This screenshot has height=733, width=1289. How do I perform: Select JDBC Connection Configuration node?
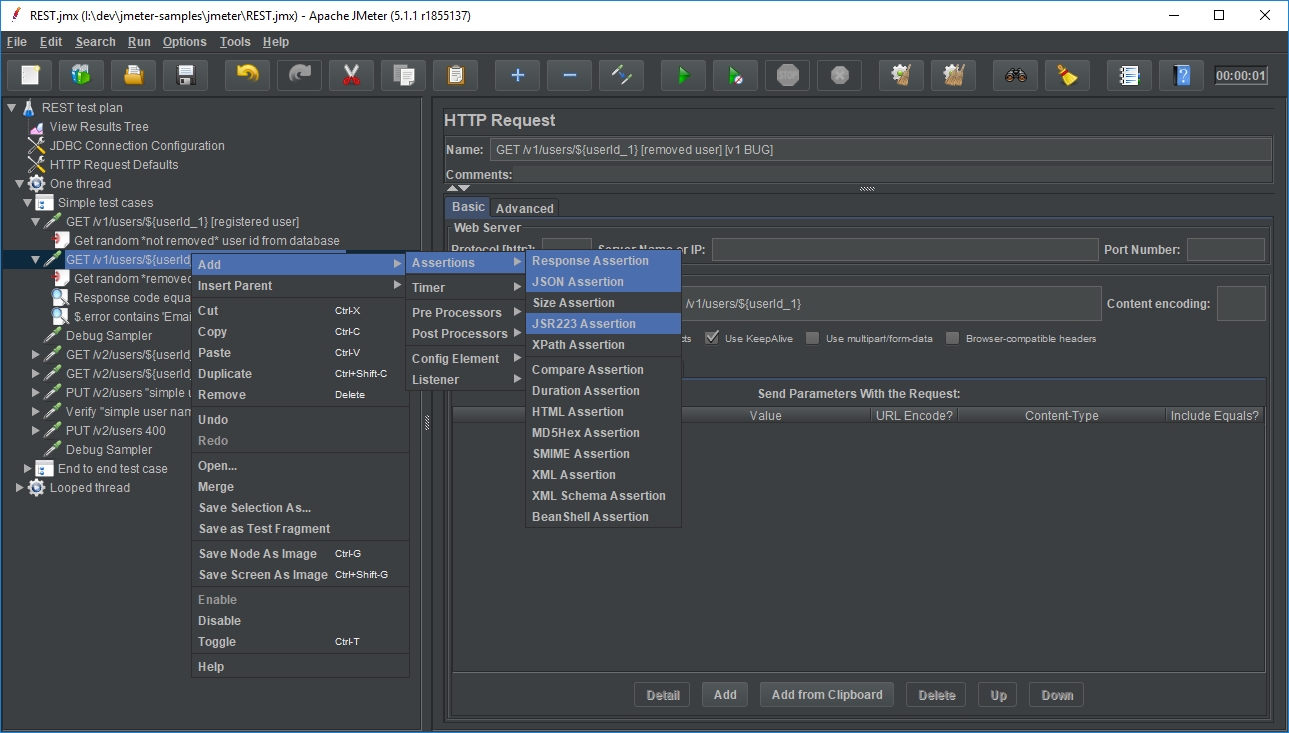tap(137, 146)
